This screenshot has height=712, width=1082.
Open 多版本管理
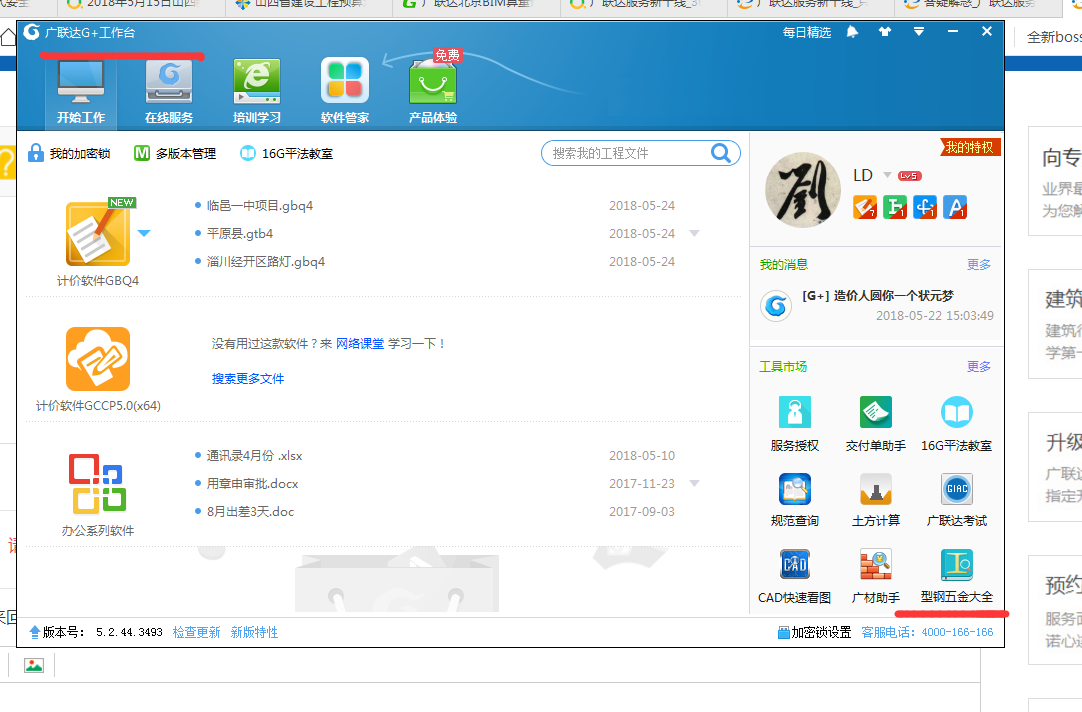[x=175, y=153]
